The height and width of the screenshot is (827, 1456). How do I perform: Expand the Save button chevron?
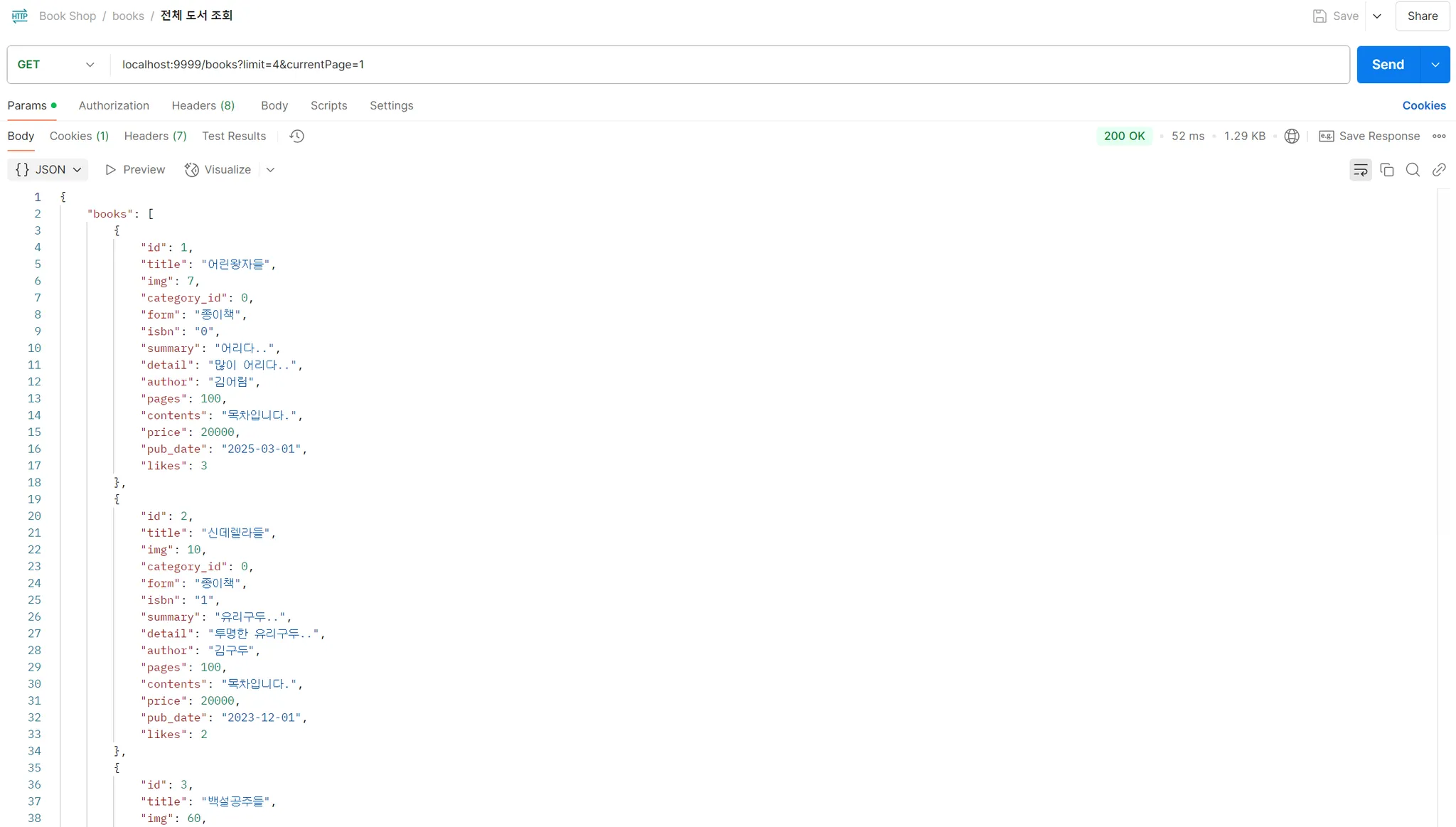(x=1378, y=15)
